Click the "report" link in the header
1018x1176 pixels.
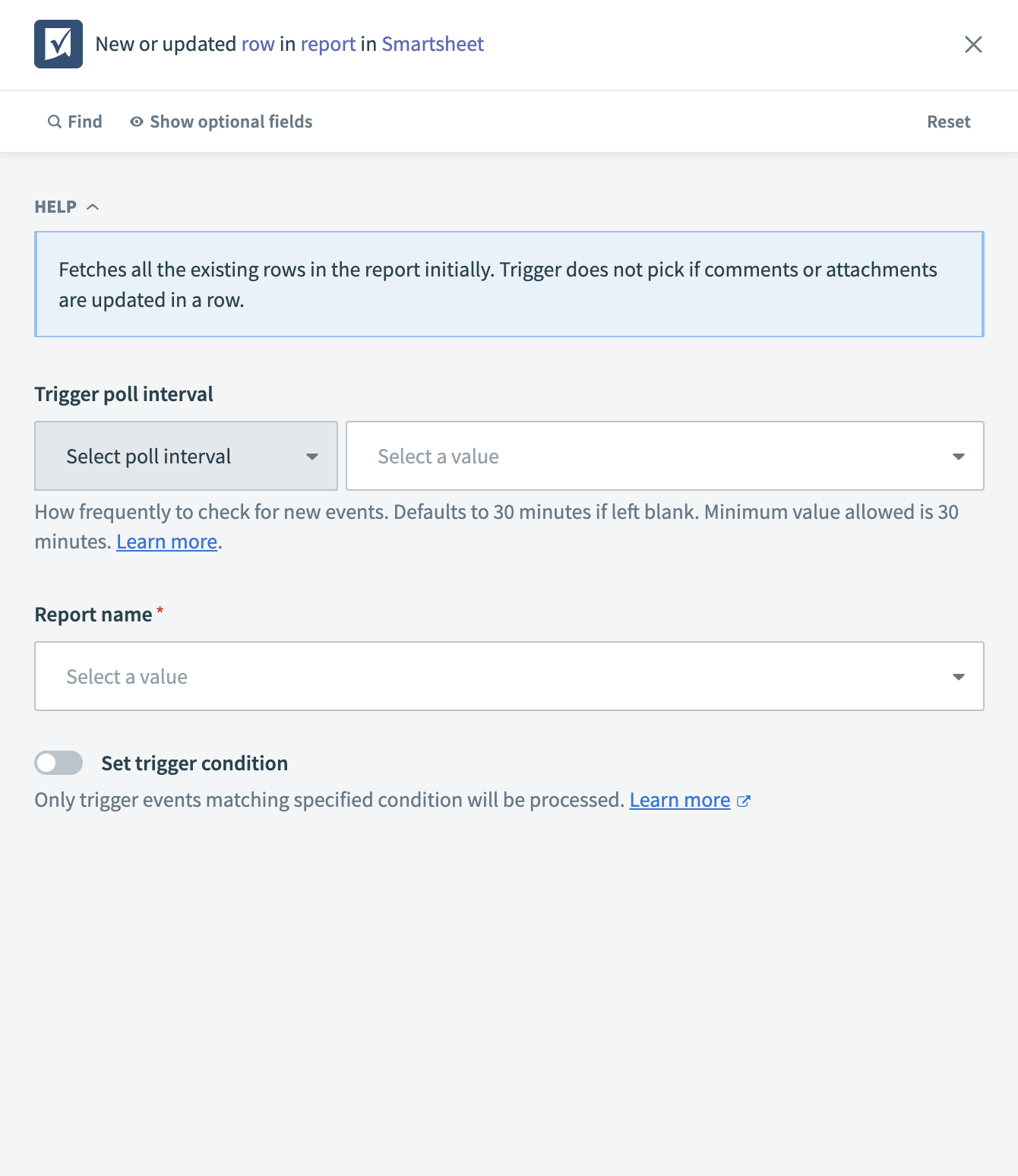[328, 44]
